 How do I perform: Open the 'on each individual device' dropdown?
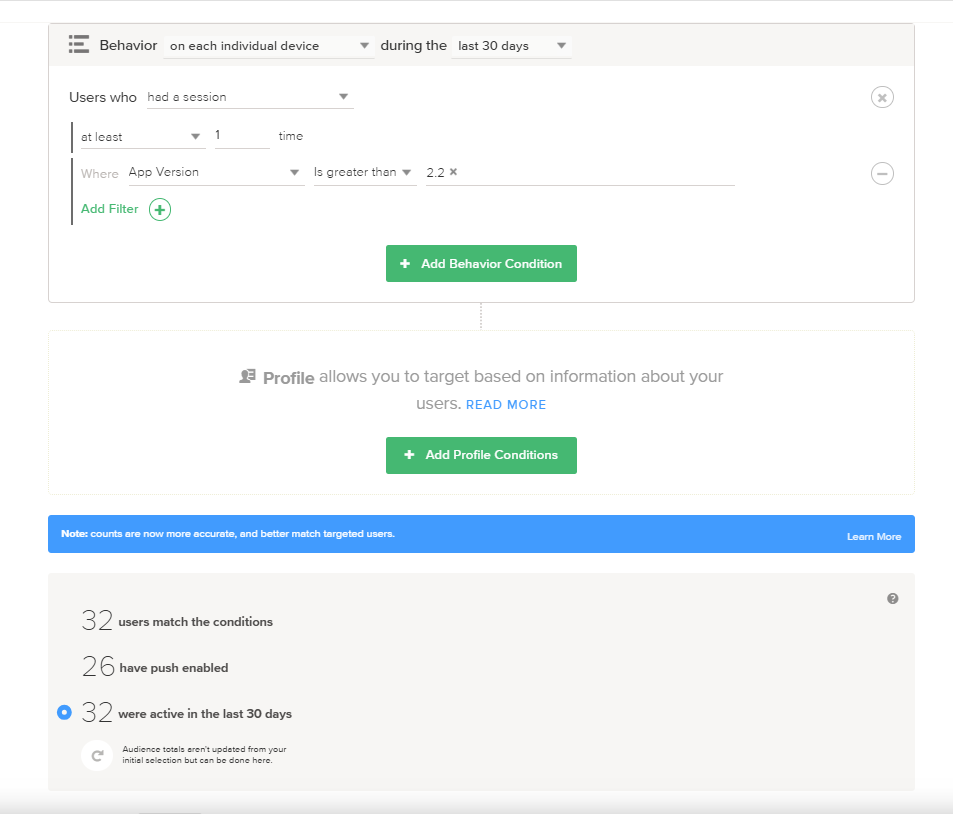point(268,46)
